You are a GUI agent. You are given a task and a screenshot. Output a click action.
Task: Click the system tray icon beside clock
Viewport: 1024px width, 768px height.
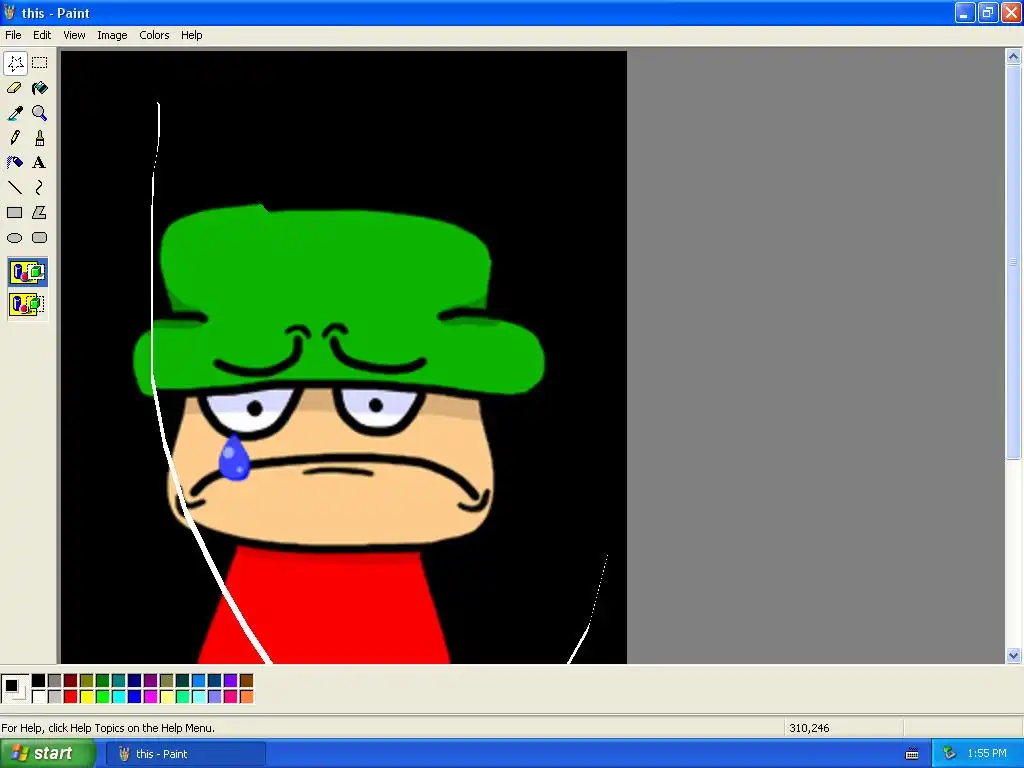[x=950, y=754]
